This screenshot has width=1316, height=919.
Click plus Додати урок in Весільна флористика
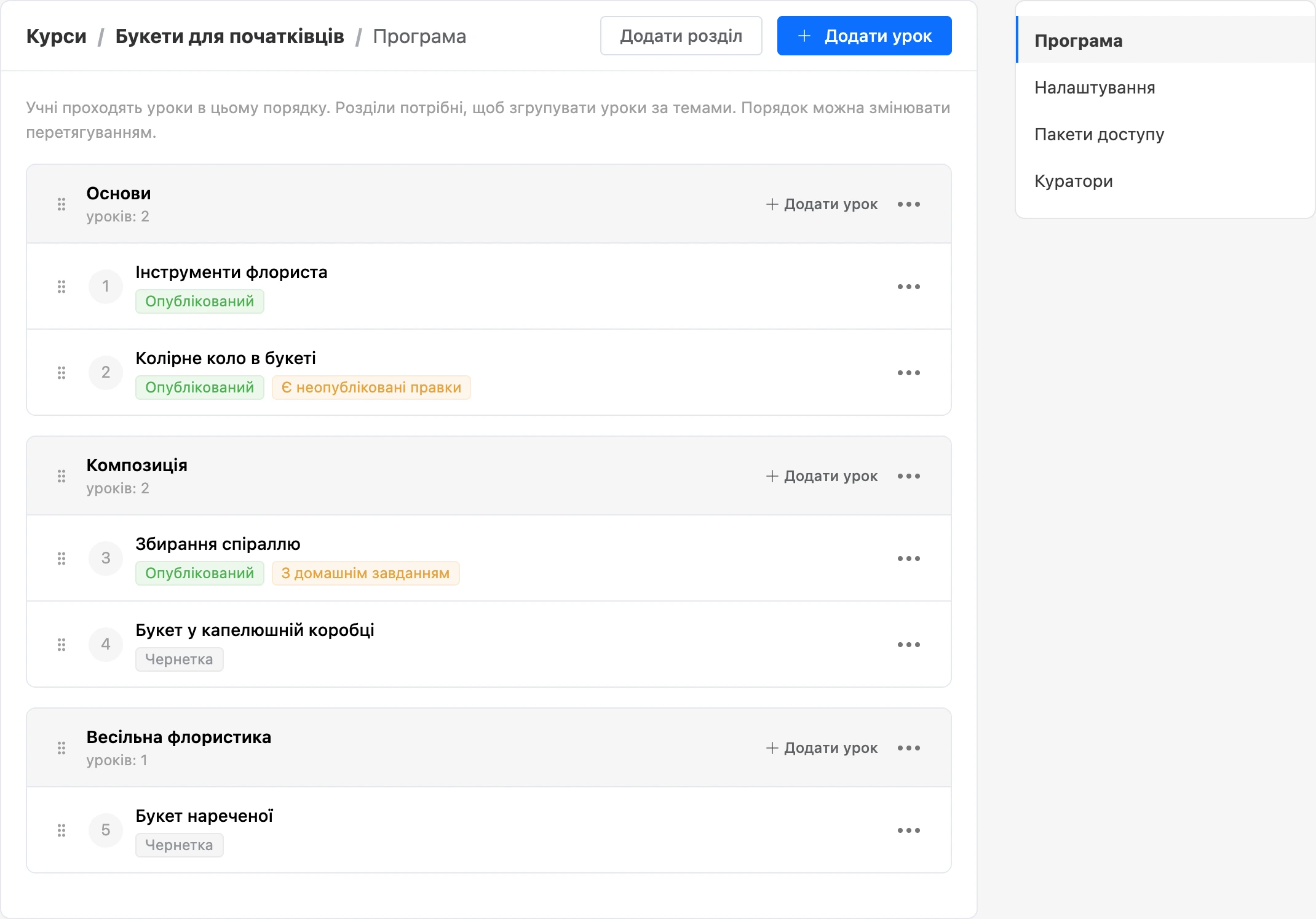point(822,748)
